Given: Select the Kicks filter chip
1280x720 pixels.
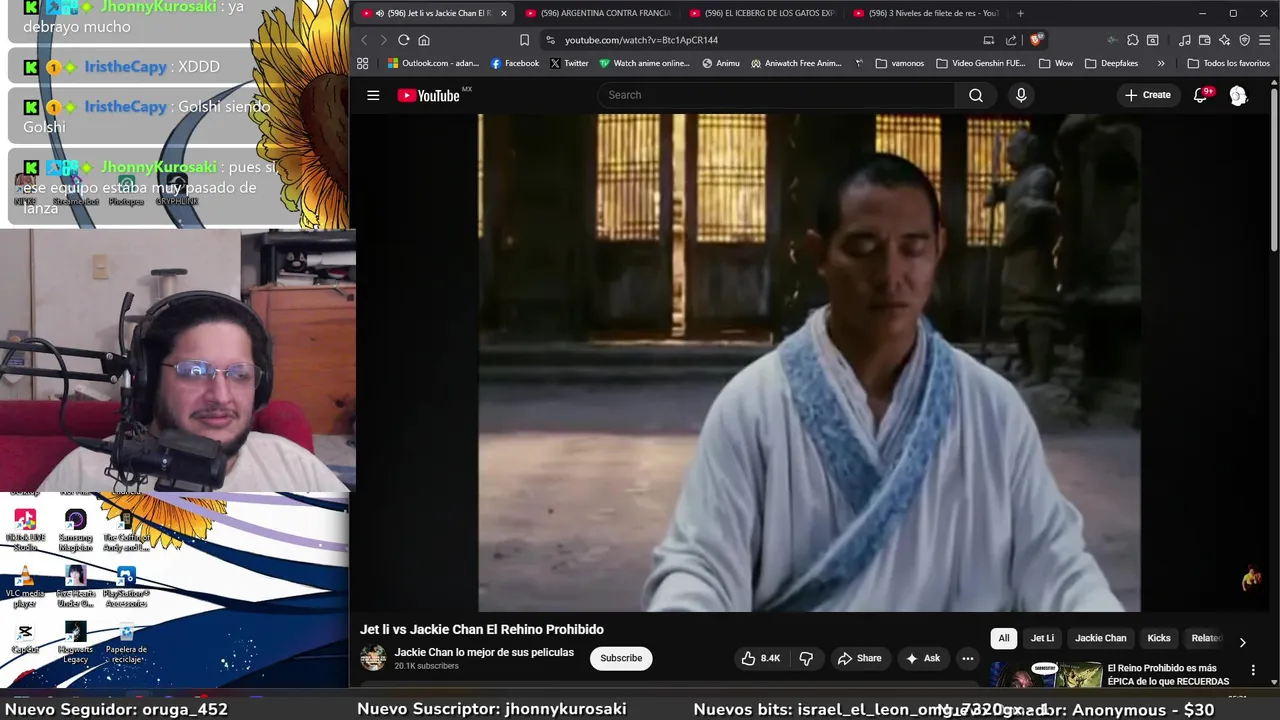Looking at the screenshot, I should click(x=1159, y=638).
